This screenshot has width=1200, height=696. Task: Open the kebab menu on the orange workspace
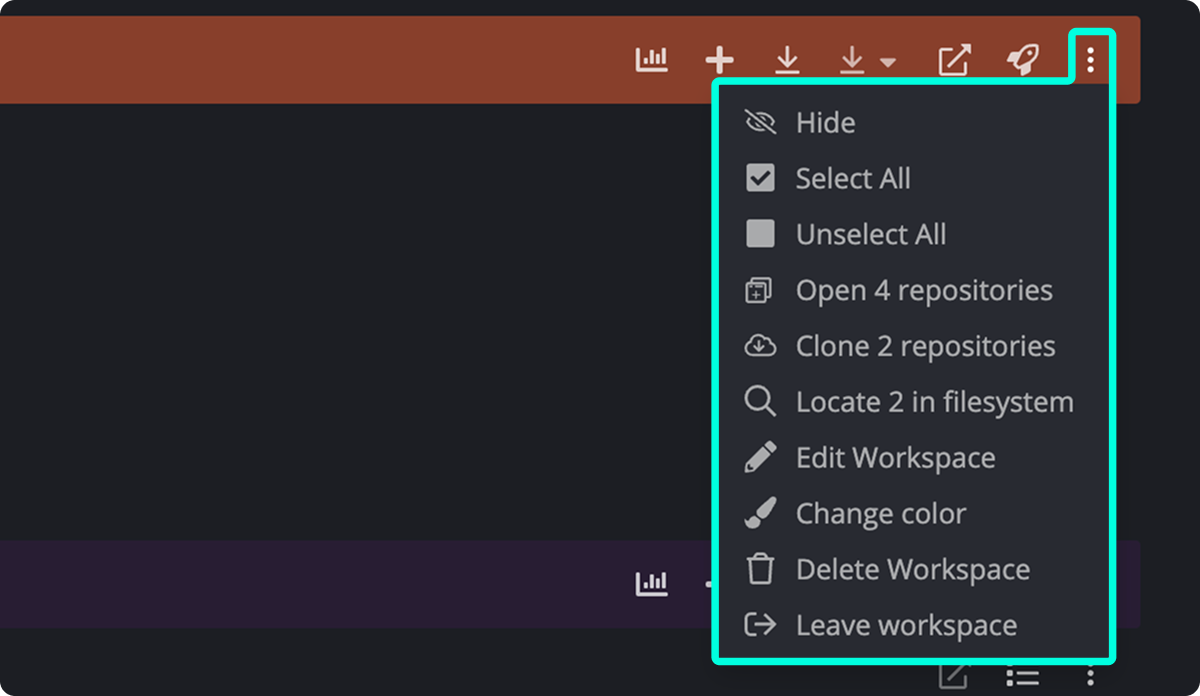tap(1090, 59)
